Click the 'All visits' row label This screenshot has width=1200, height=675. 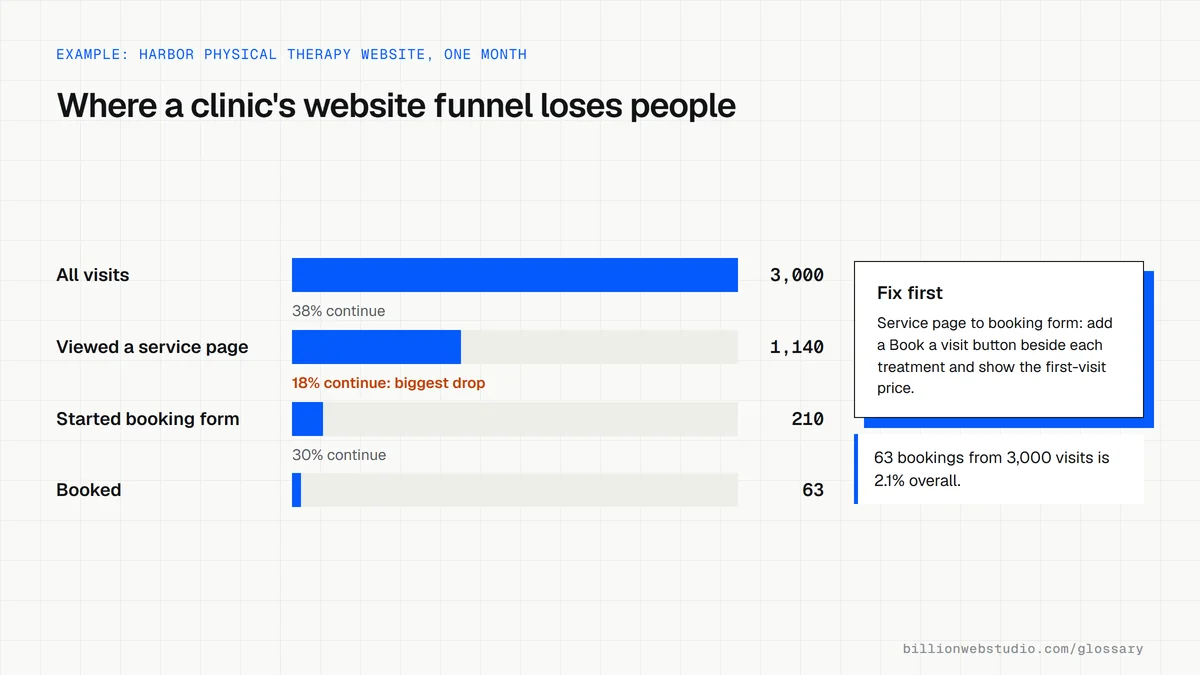tap(93, 275)
